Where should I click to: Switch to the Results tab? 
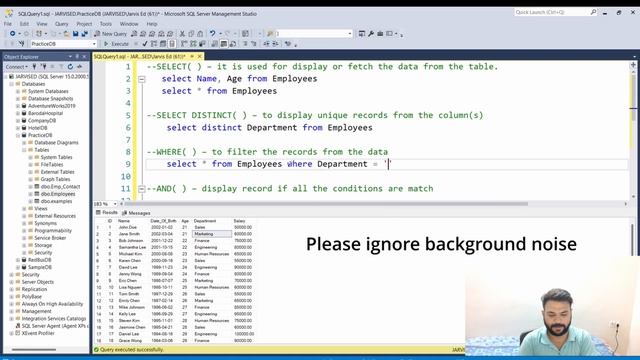(x=107, y=213)
